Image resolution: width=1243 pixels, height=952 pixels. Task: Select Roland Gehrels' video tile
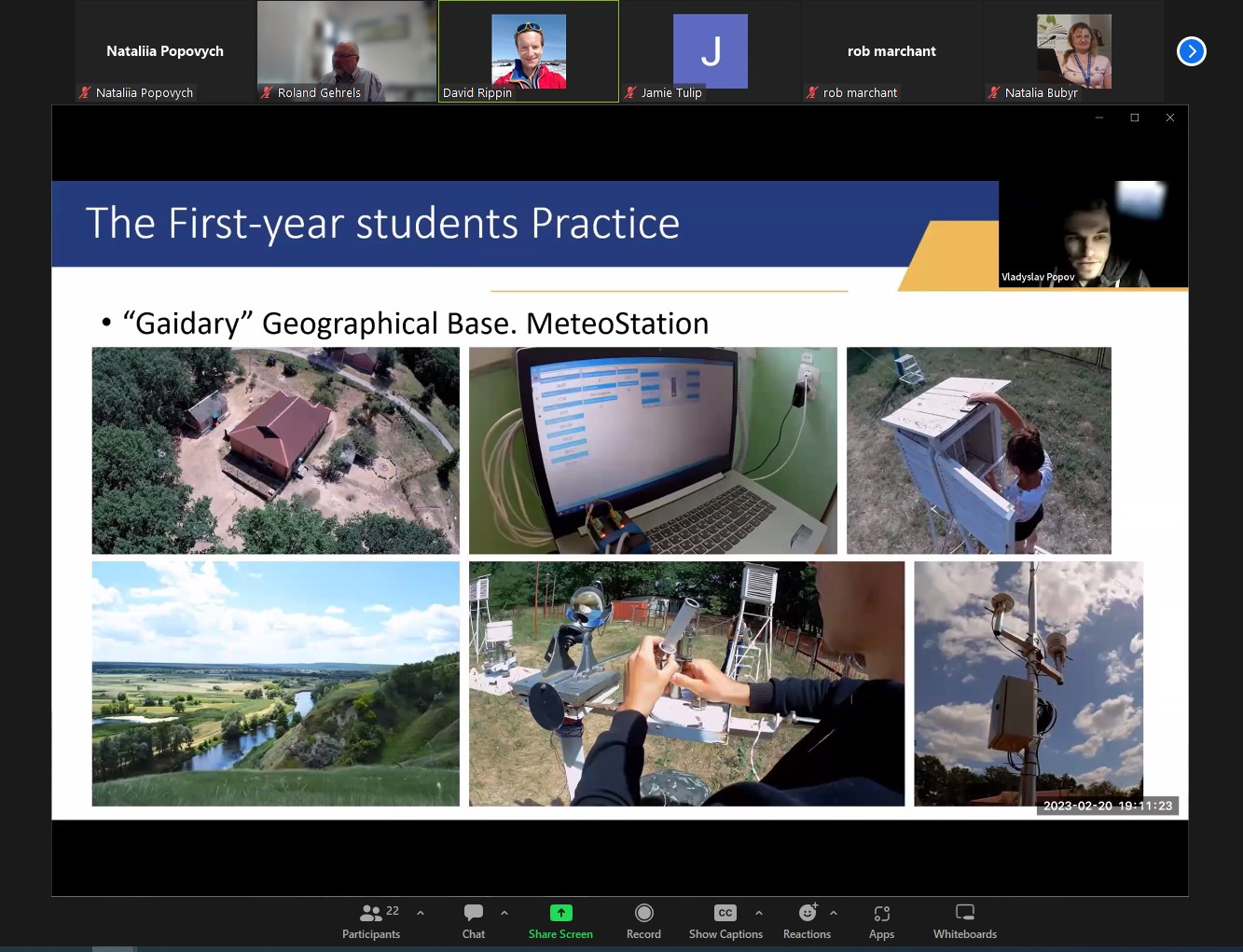pos(347,51)
